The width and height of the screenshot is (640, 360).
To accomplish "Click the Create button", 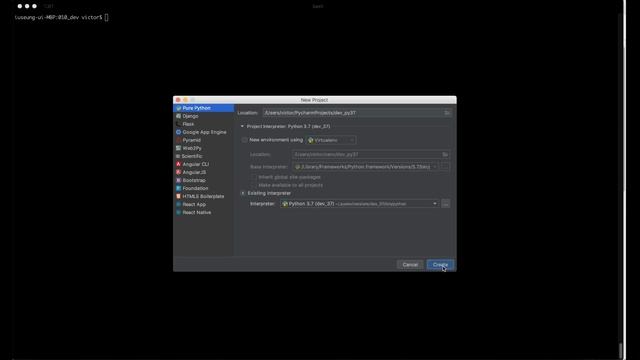I will point(440,265).
